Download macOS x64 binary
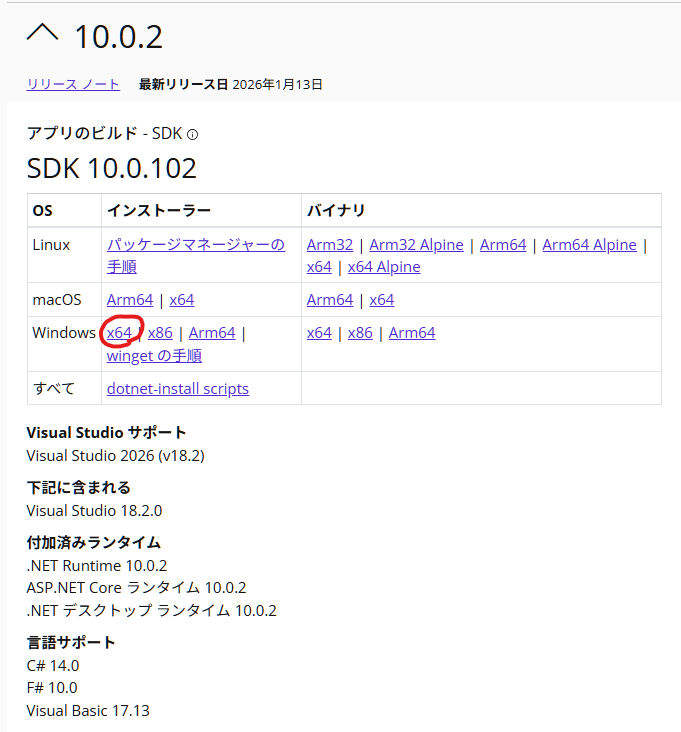Screen dimensions: 681x732 coord(382,300)
